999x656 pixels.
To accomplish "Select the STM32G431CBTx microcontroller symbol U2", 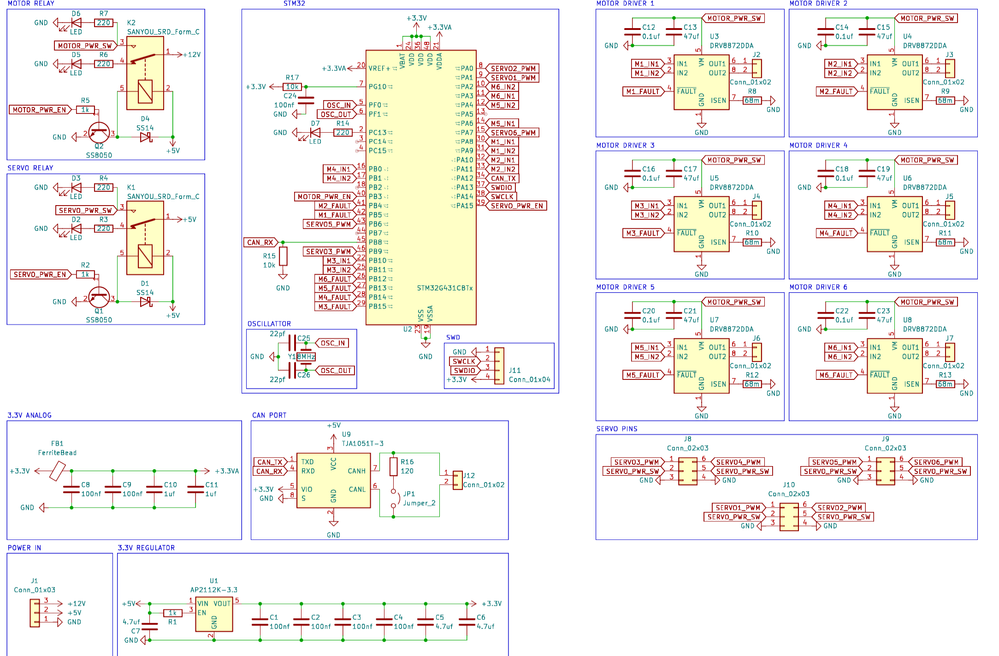I will click(420, 187).
